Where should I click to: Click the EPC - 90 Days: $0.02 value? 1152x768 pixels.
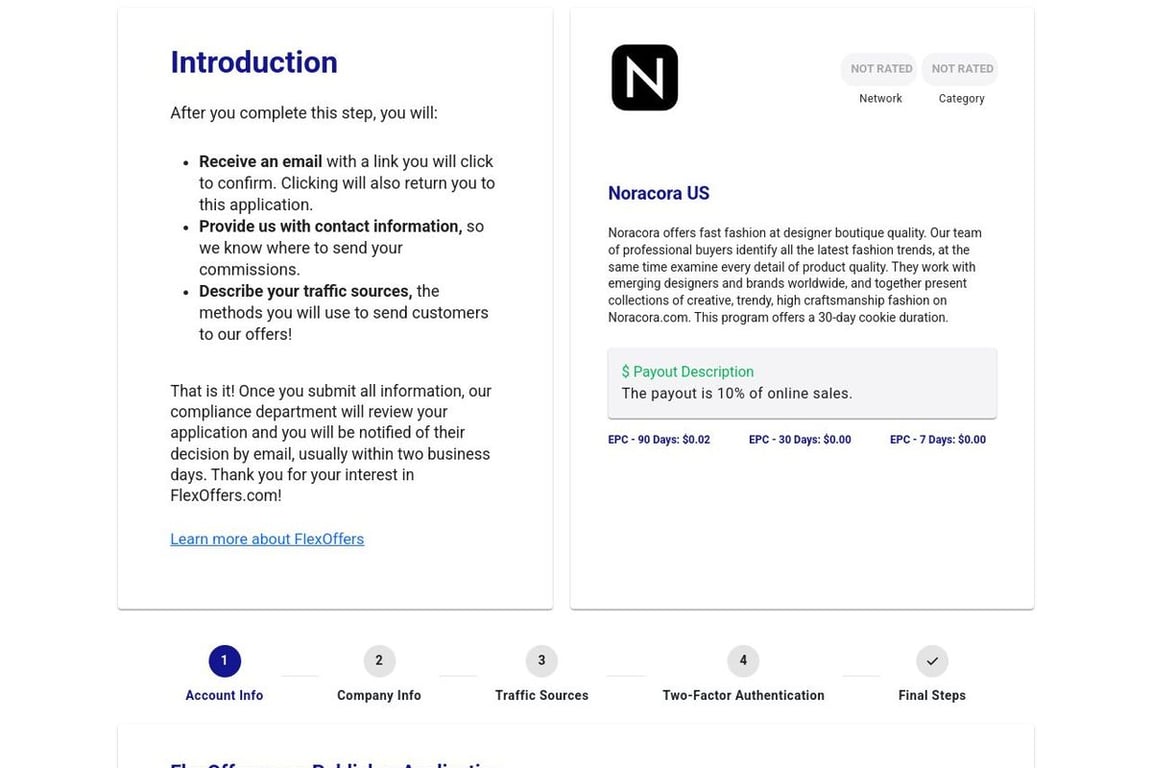pos(659,439)
